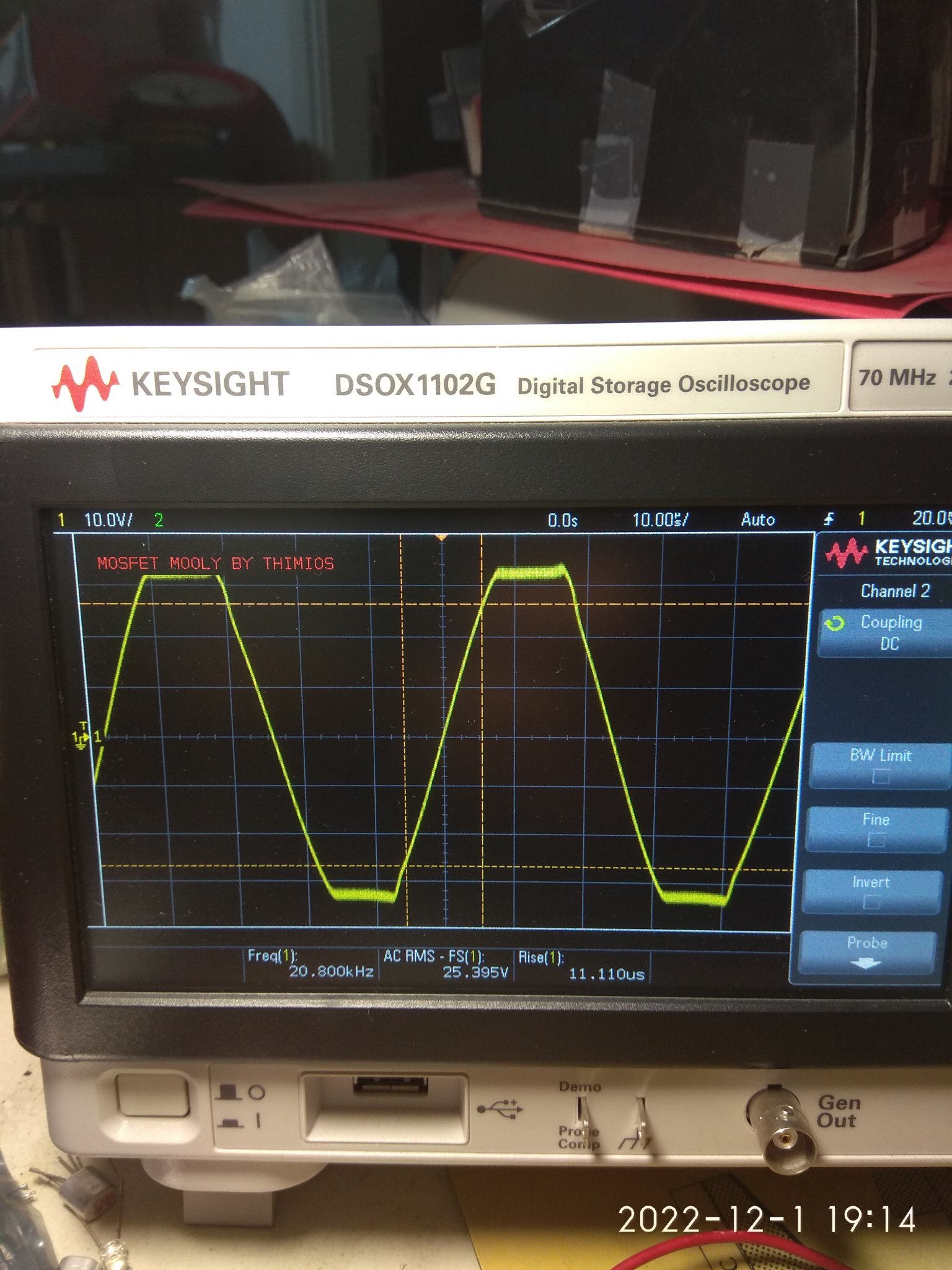
Task: Select the Coupling DC softkey
Action: [x=885, y=633]
